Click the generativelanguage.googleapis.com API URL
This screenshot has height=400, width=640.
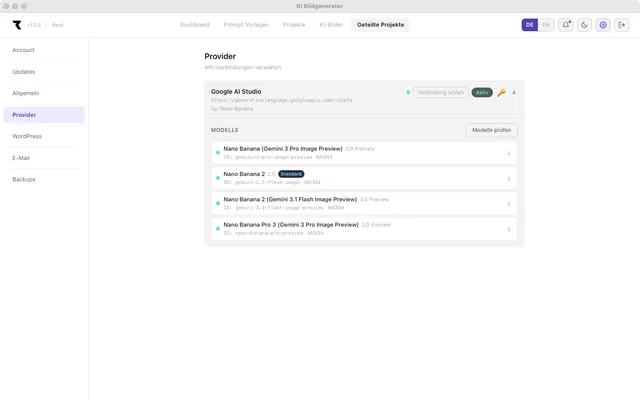[282, 100]
